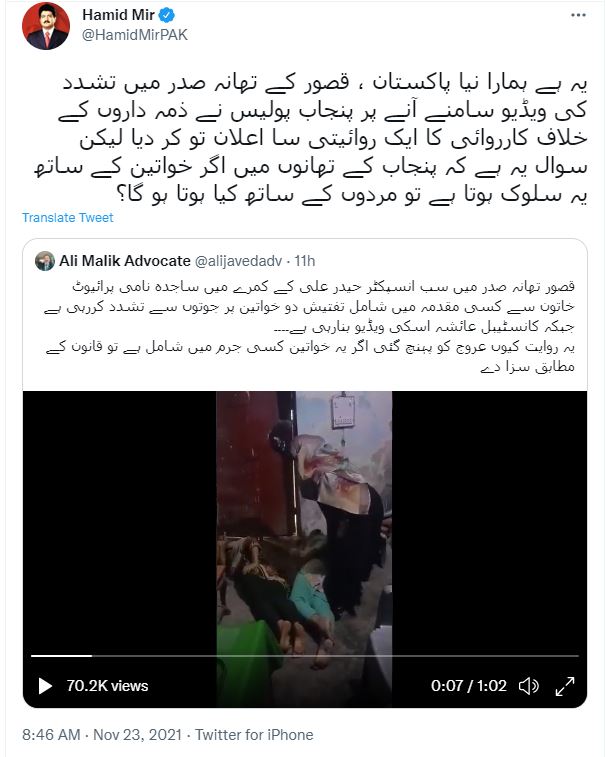Viewport: 605px width, 757px height.
Task: Click the 0:07 / 1:02 time display
Action: [468, 686]
